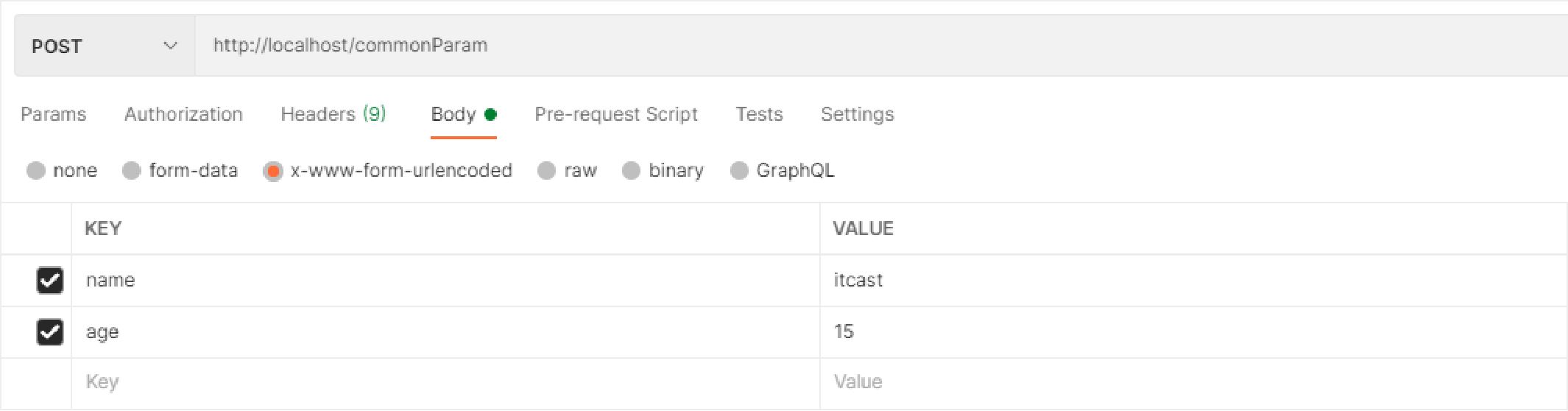Disable the age parameter checkbox
The image size is (1568, 411).
(50, 332)
